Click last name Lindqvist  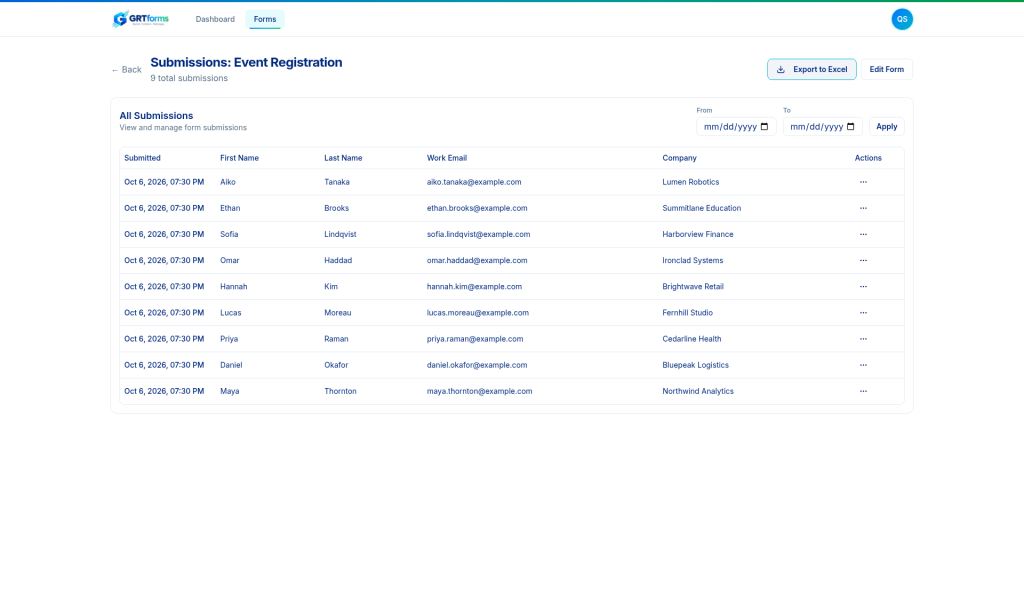point(340,234)
